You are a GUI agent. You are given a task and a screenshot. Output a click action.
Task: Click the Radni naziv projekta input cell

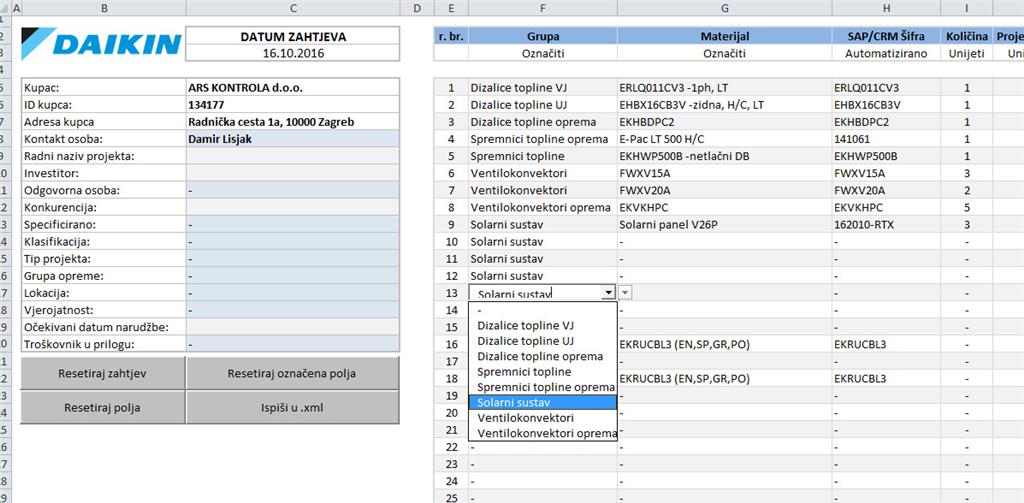[x=293, y=155]
